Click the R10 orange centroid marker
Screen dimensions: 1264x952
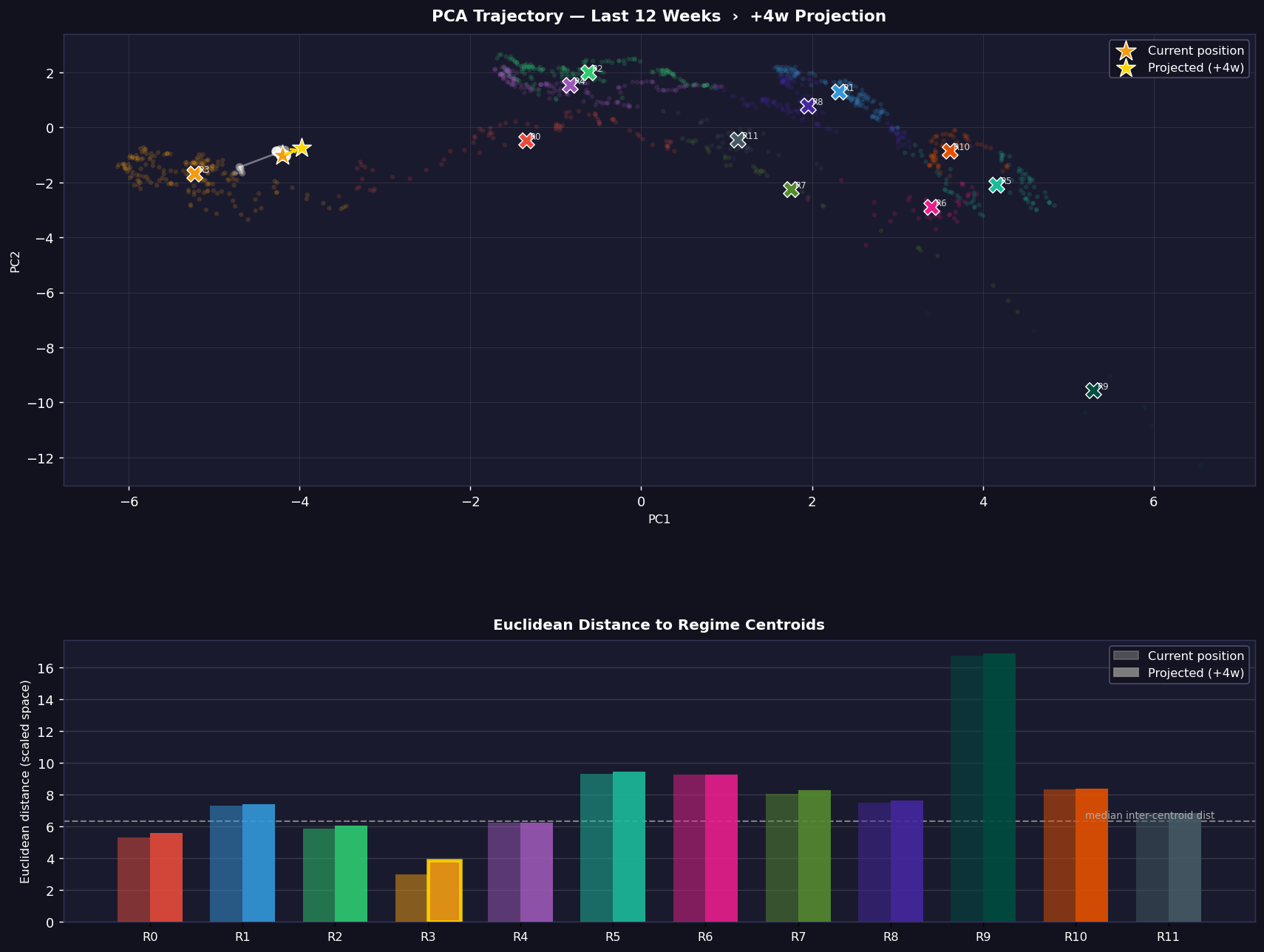pyautogui.click(x=950, y=151)
